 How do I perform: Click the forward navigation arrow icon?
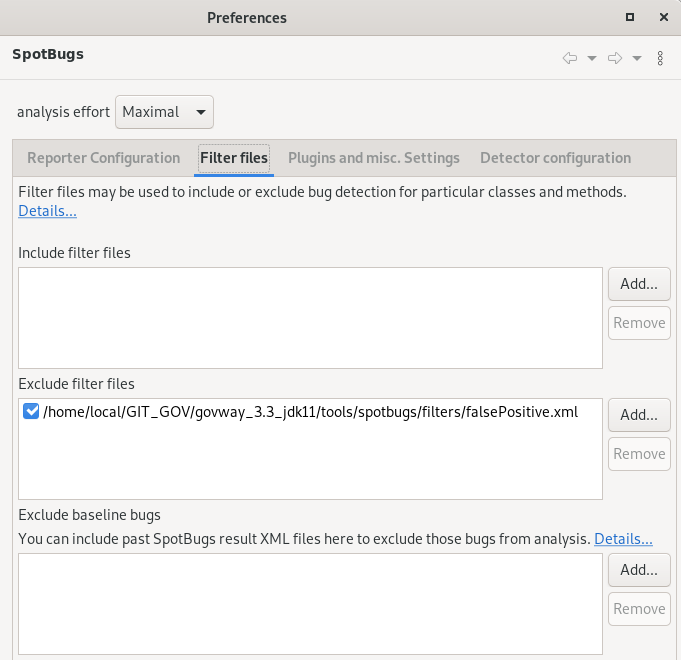pyautogui.click(x=615, y=58)
